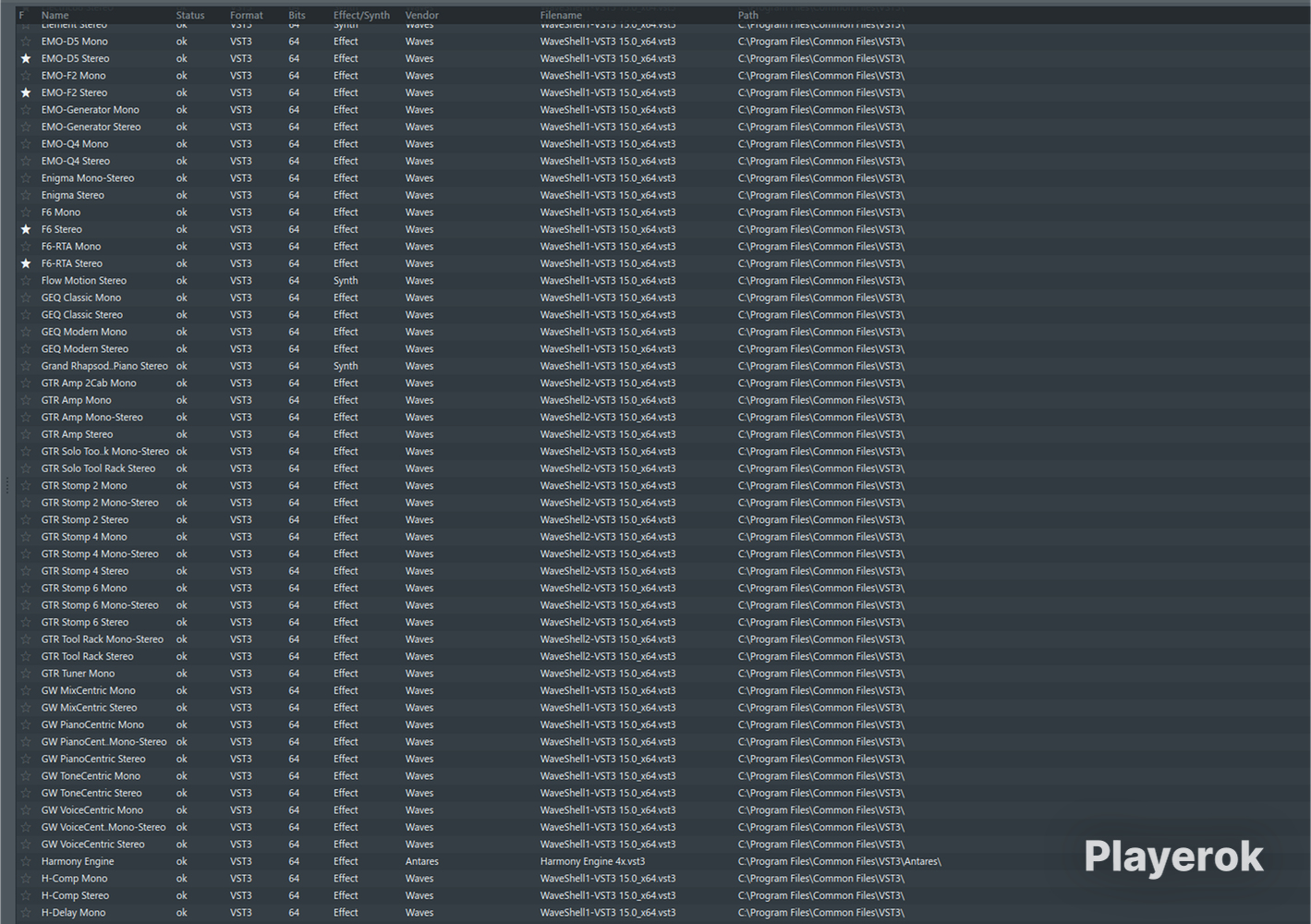
Task: Select the EMO-Generator Mono plugin
Action: 91,110
